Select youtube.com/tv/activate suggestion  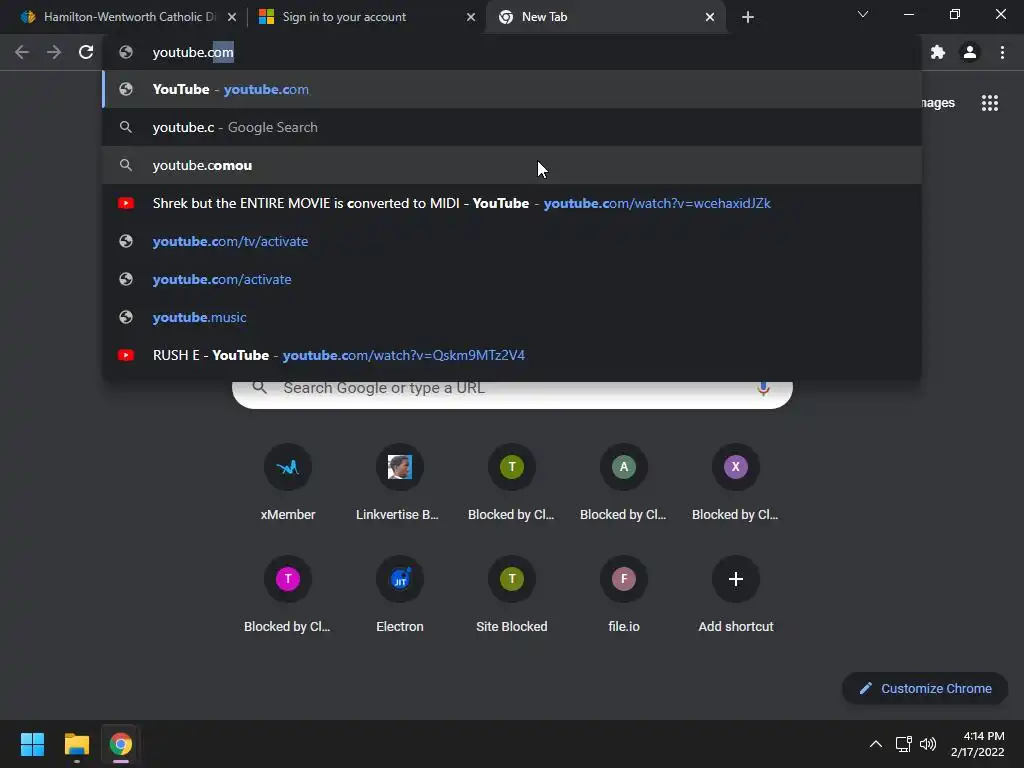[x=512, y=241]
